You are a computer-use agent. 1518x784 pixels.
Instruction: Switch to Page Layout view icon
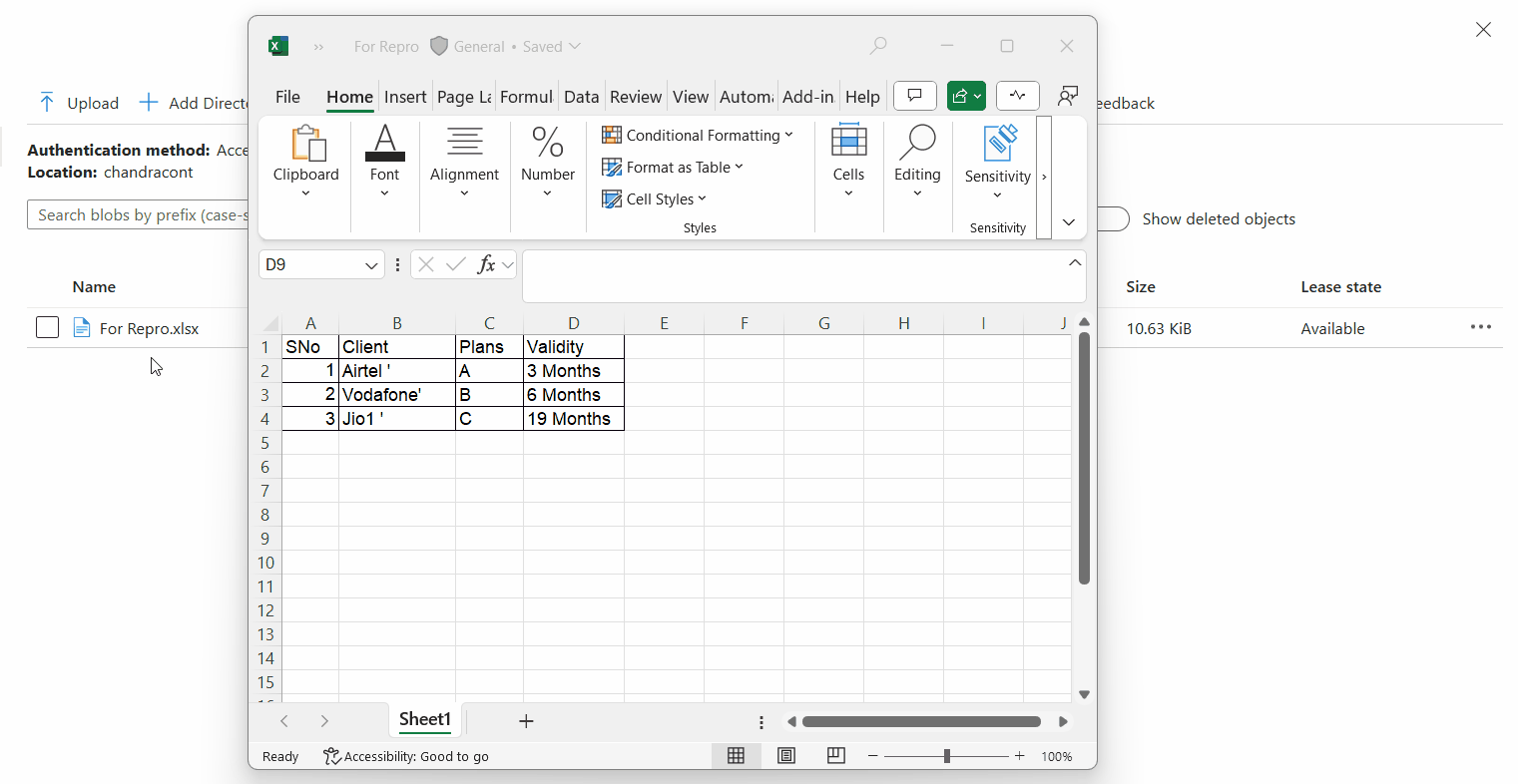tap(786, 756)
